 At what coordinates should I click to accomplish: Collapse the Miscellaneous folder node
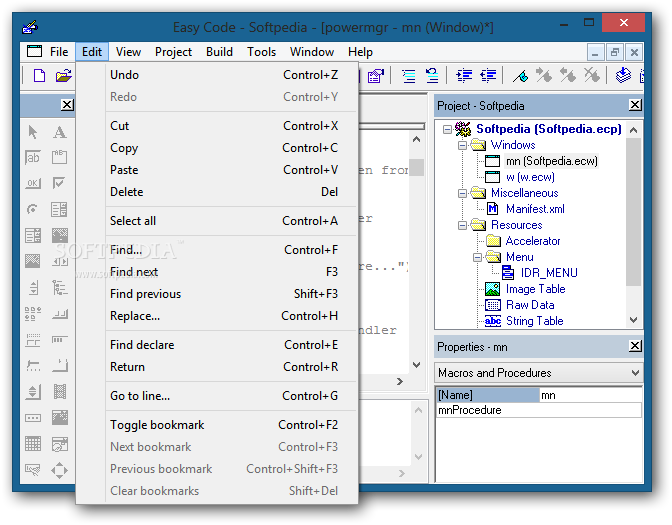click(x=462, y=193)
